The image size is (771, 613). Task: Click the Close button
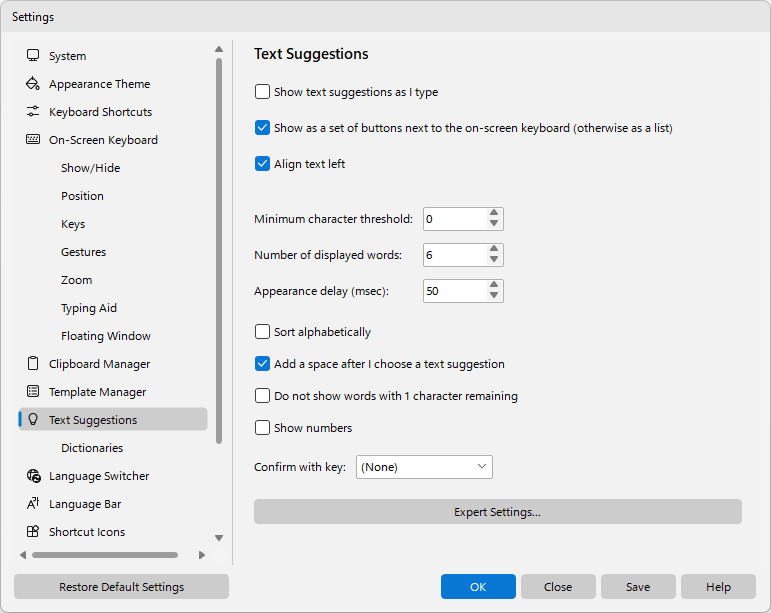(558, 586)
